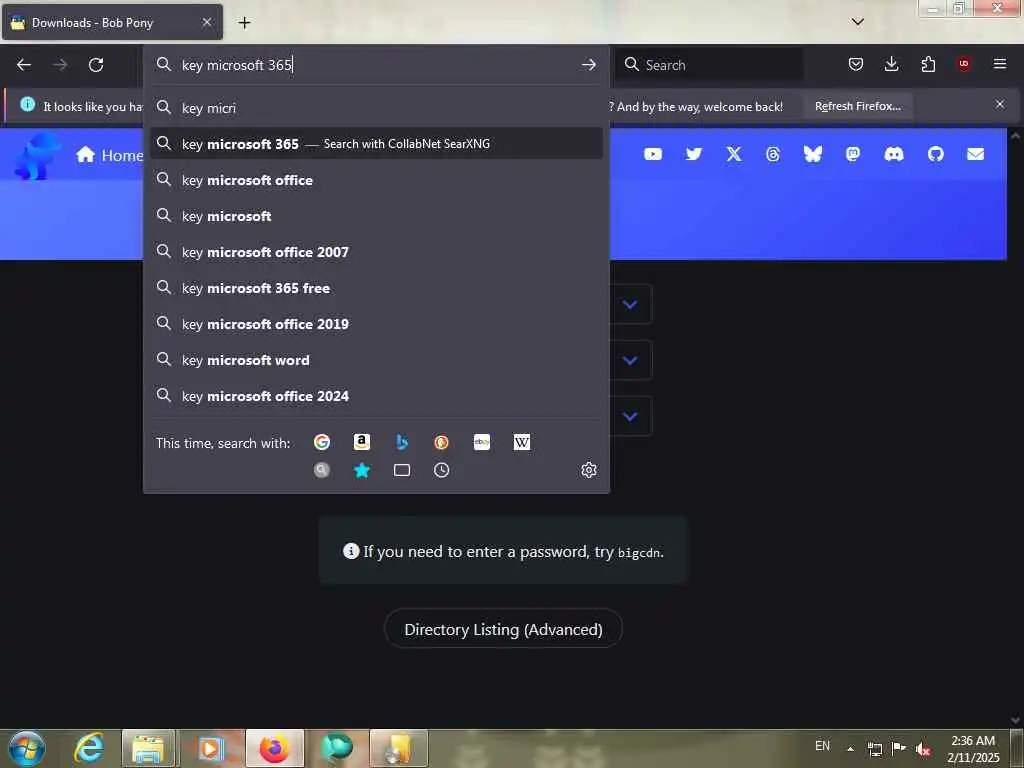Image resolution: width=1024 pixels, height=768 pixels.
Task: Choose suggestion 'key microsoft 365 free'
Action: tap(376, 287)
